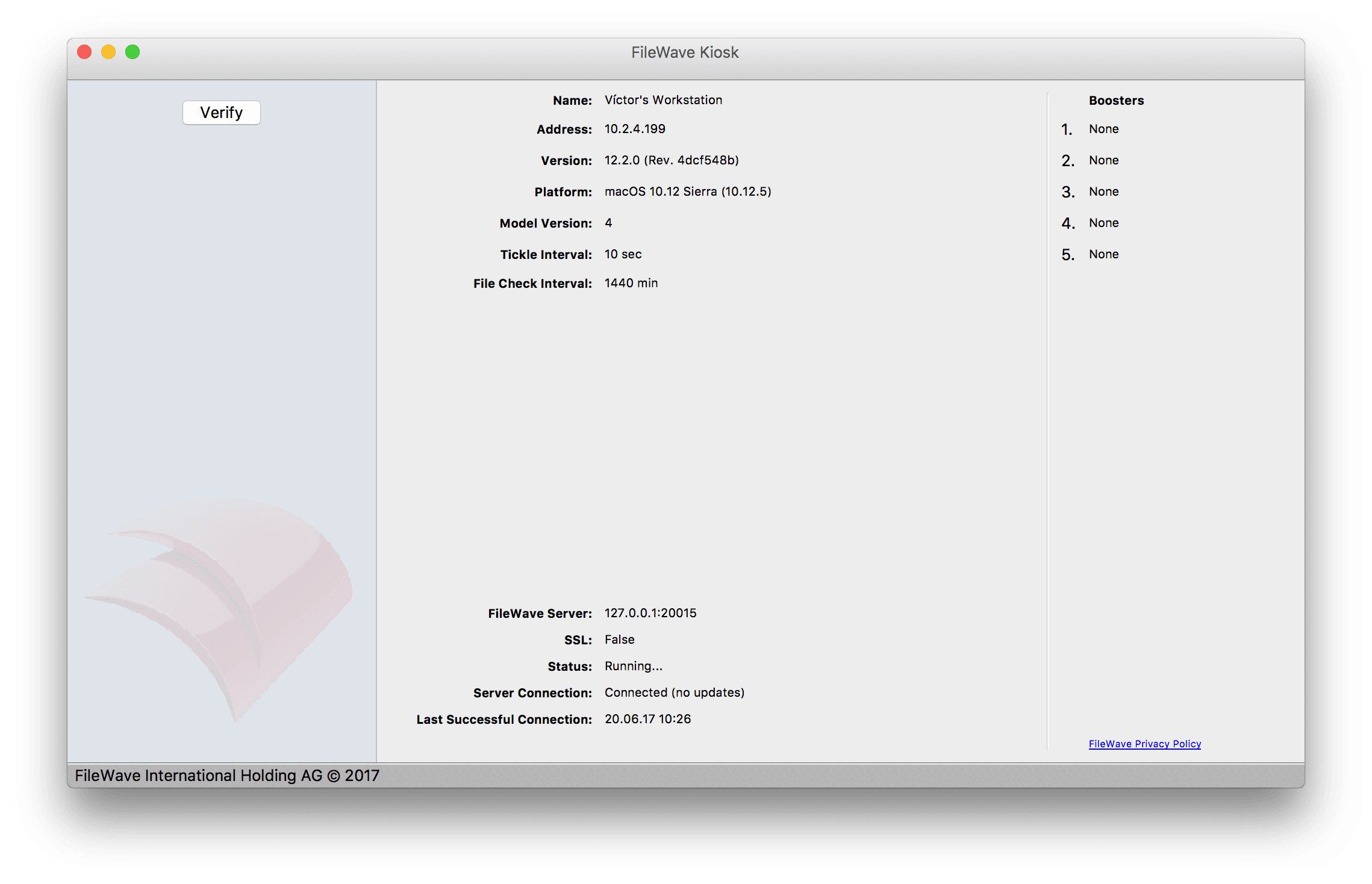The width and height of the screenshot is (1372, 884).
Task: Click the Verify button
Action: (221, 113)
